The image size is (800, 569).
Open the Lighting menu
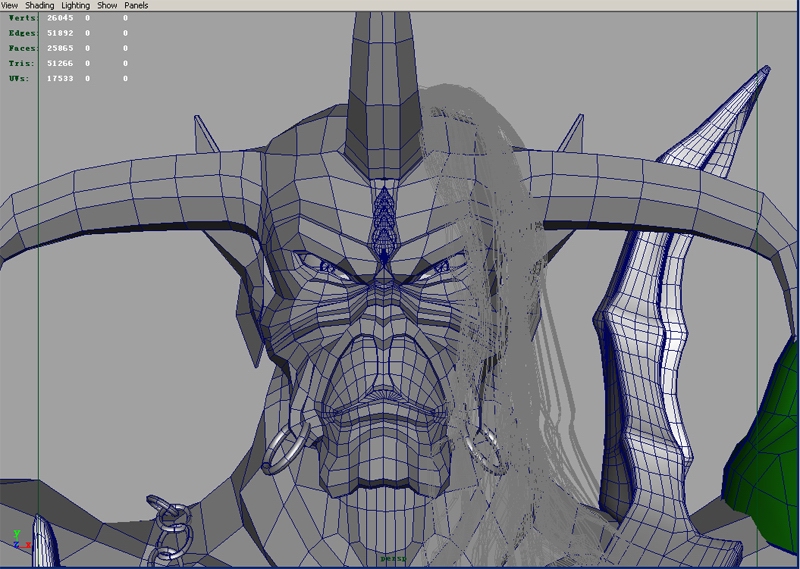click(76, 6)
